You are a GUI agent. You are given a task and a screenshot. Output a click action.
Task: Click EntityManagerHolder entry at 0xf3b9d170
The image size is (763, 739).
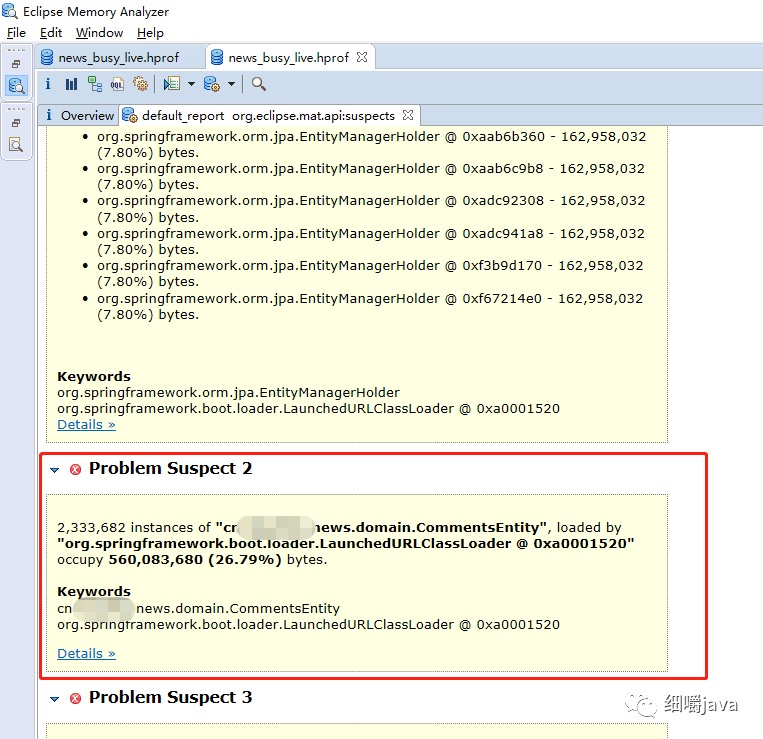point(370,273)
